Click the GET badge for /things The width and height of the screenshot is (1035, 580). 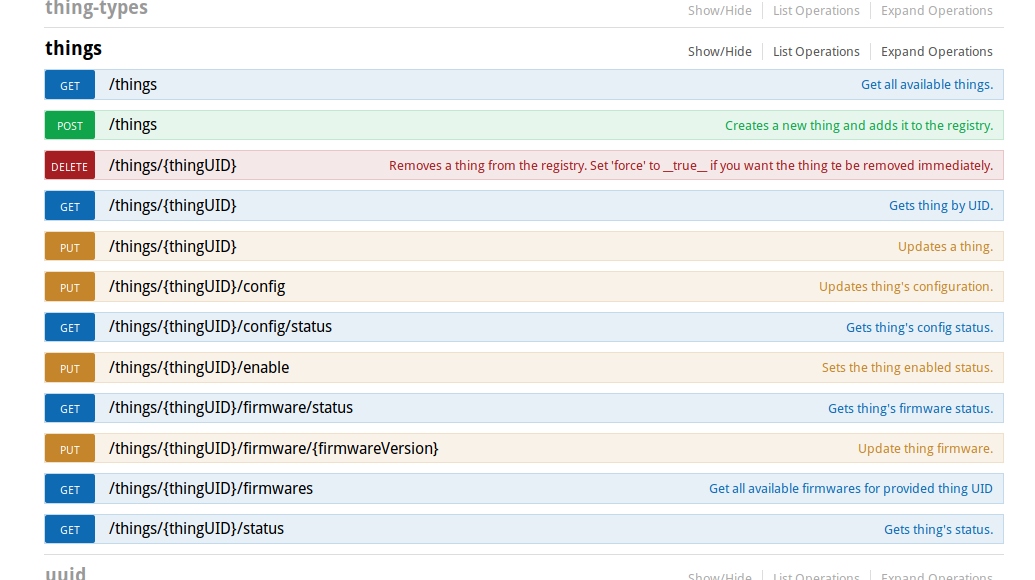tap(70, 85)
